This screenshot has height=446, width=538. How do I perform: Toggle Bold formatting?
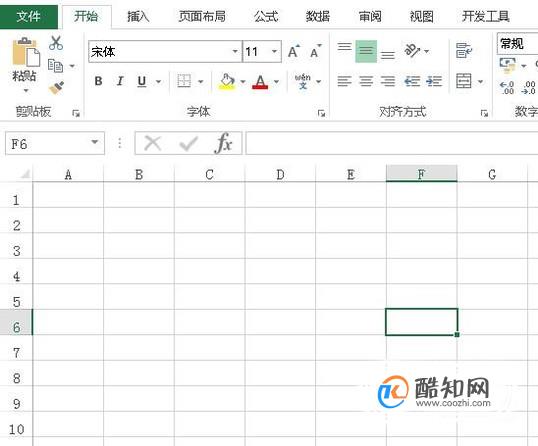(x=98, y=81)
